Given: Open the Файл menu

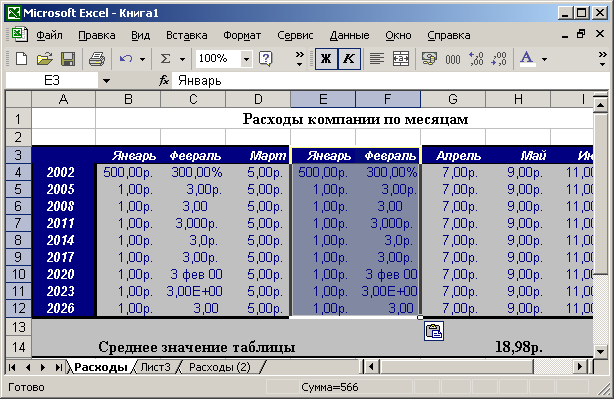Looking at the screenshot, I should 49,35.
